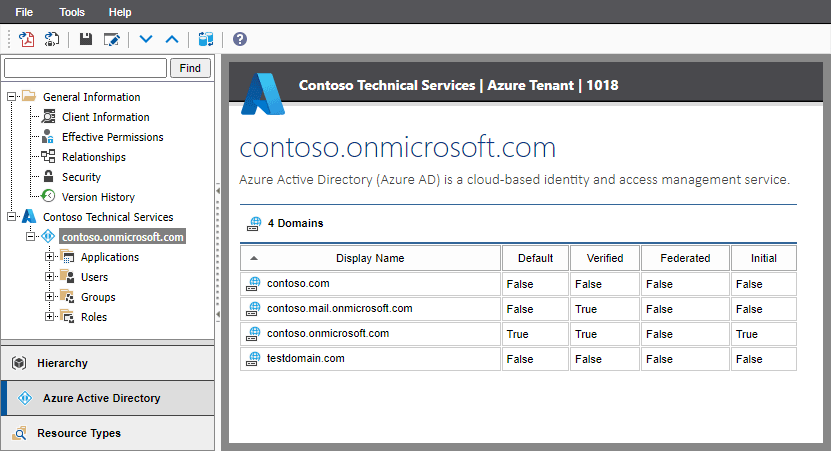Image resolution: width=831 pixels, height=451 pixels.
Task: Expand the Applications tree node
Action: point(49,257)
